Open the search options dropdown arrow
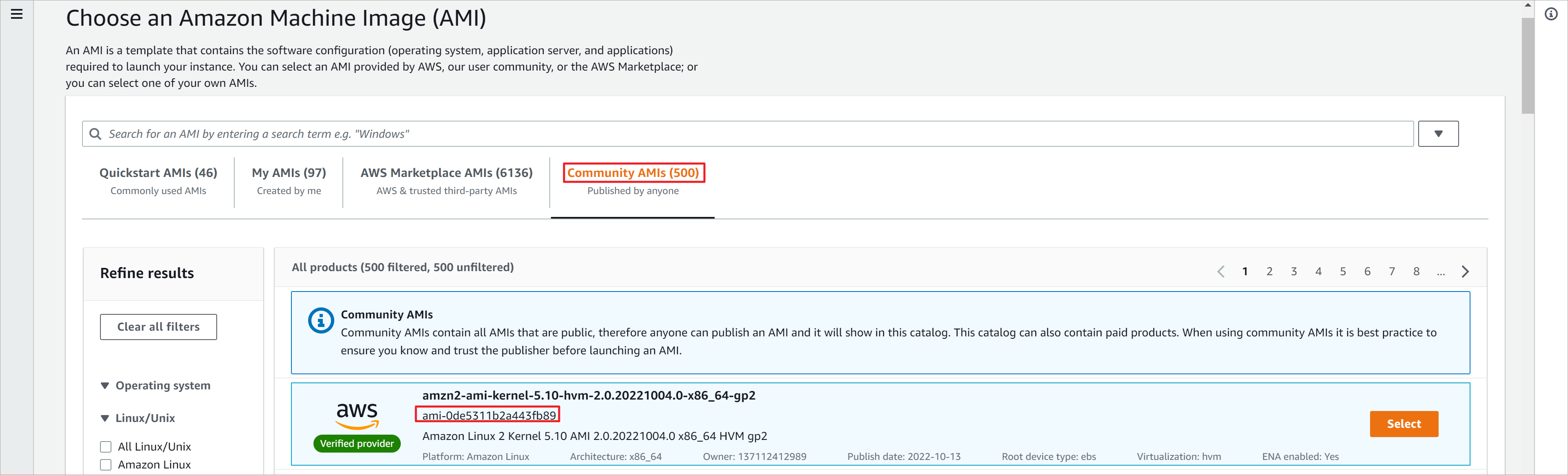1568x475 pixels. pyautogui.click(x=1438, y=134)
